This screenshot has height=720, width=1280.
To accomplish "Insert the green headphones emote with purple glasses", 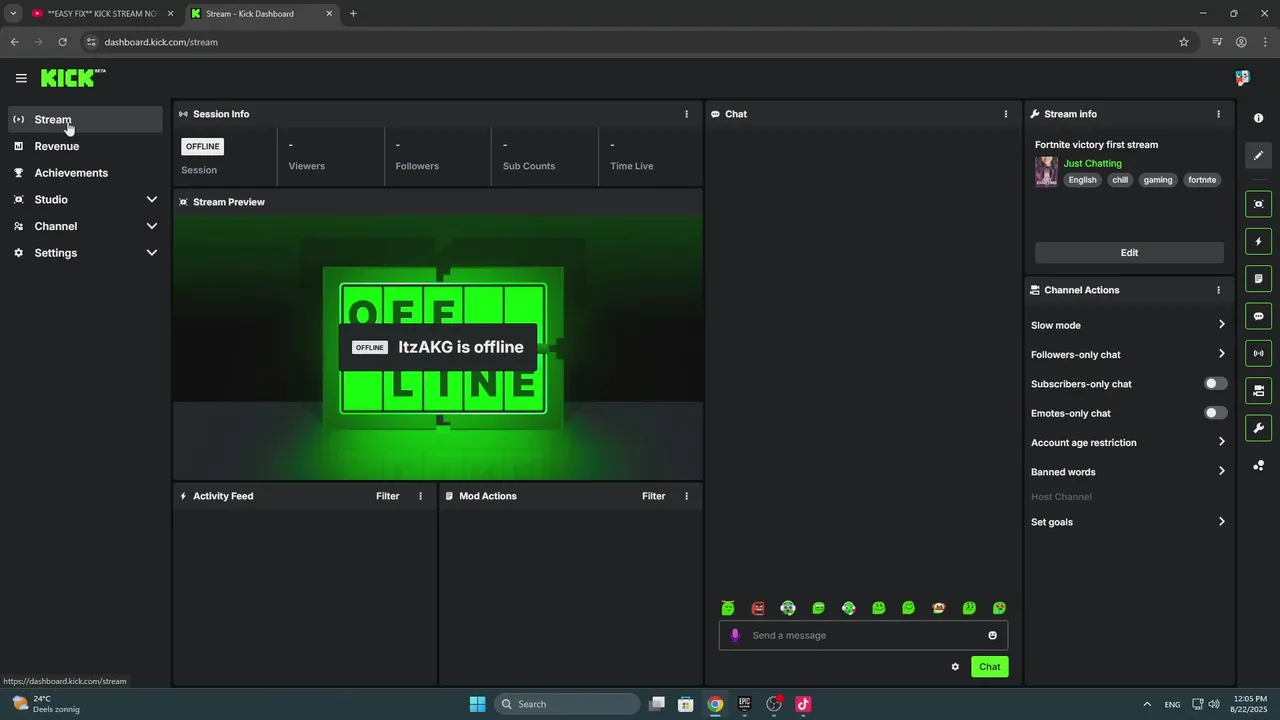I will click(788, 608).
